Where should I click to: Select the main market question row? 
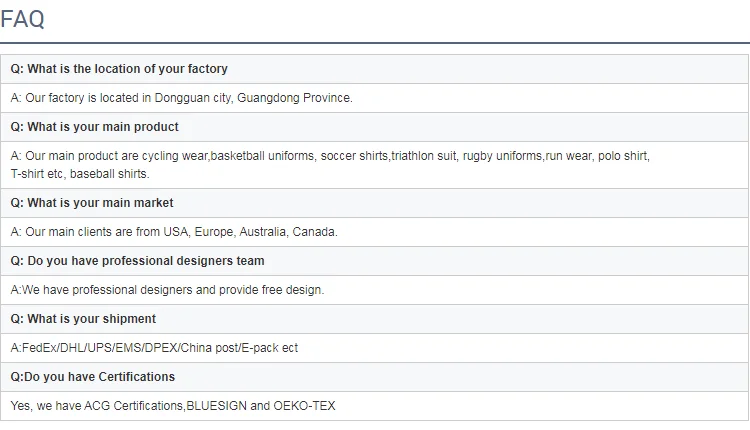click(375, 203)
